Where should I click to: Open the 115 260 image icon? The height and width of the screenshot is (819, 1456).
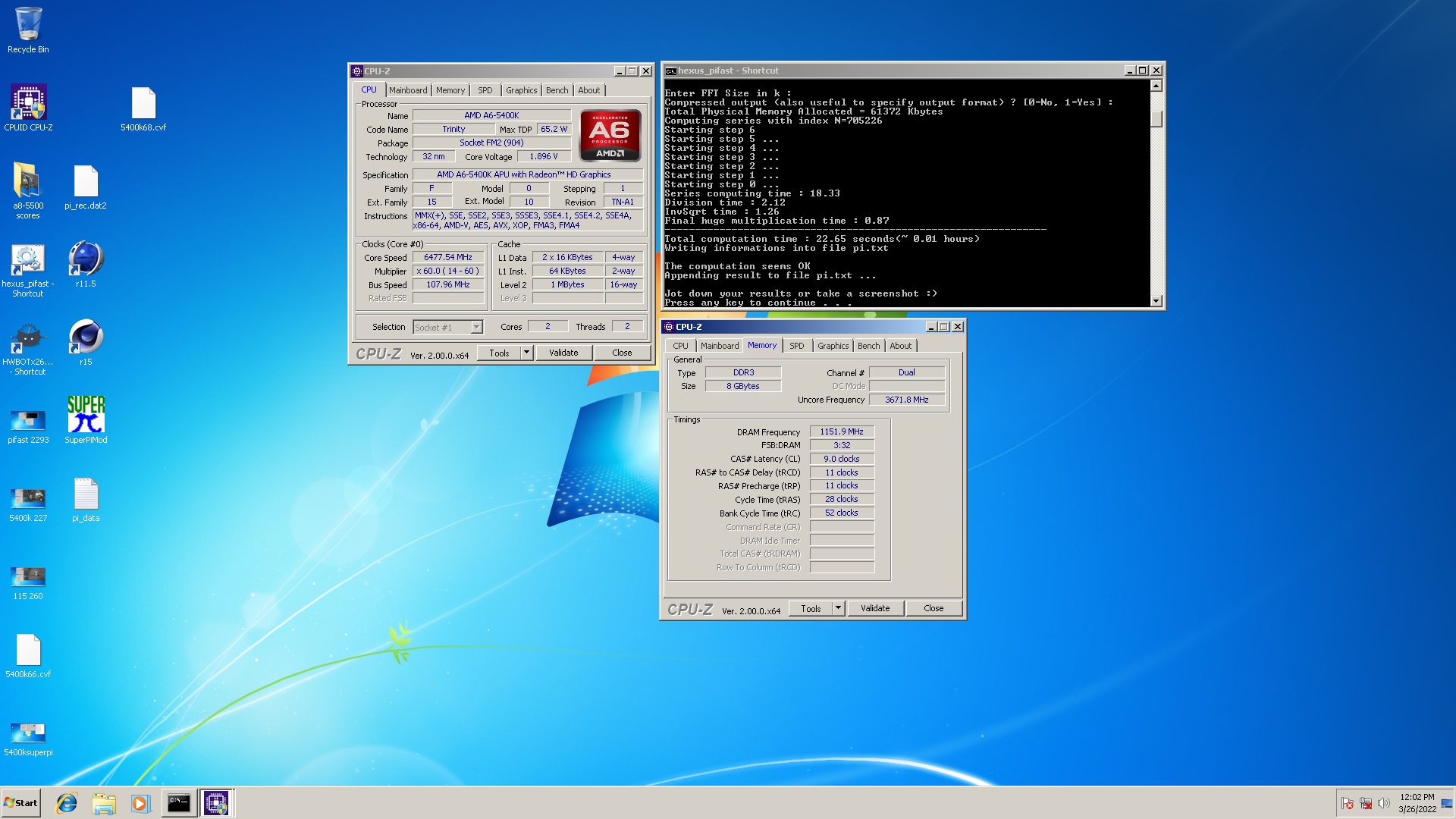(28, 582)
